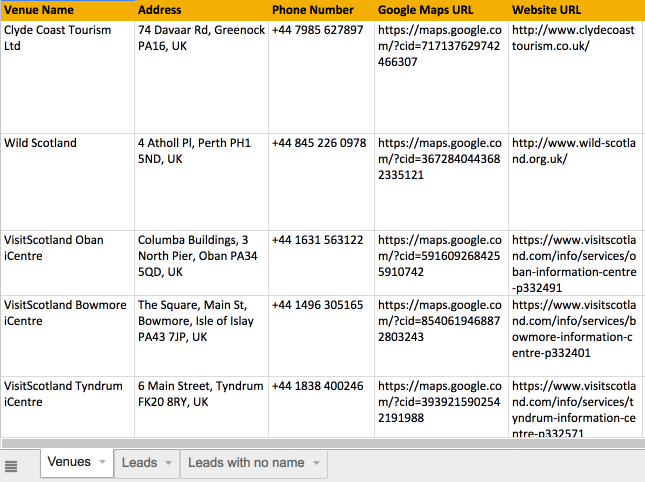Select the VisitScotland Bowmore iCentre cell
The width and height of the screenshot is (645, 482).
[67, 336]
